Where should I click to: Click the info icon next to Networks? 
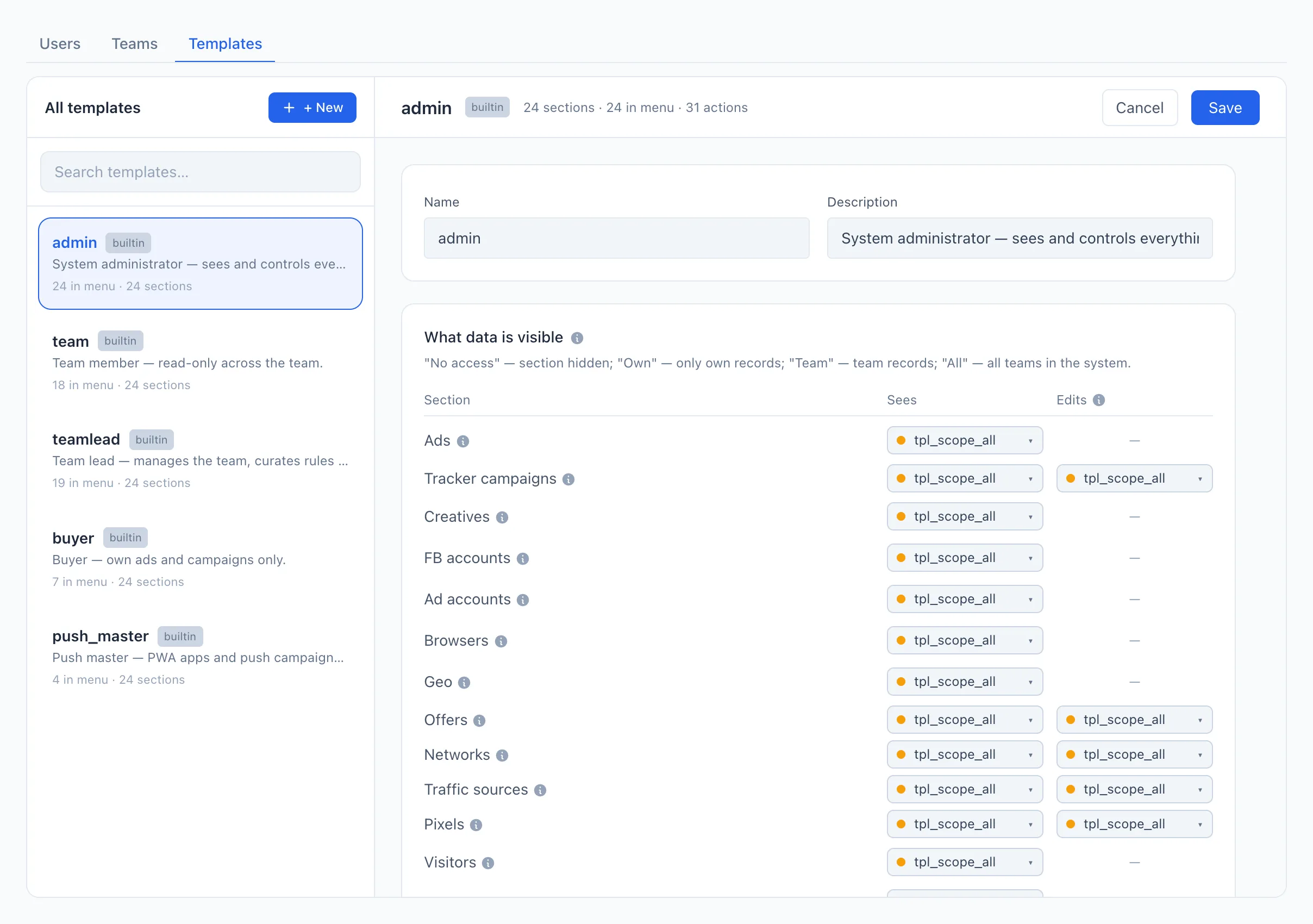(502, 756)
